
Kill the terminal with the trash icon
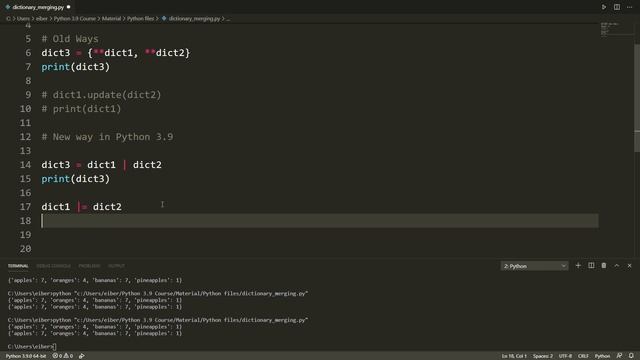tap(604, 266)
